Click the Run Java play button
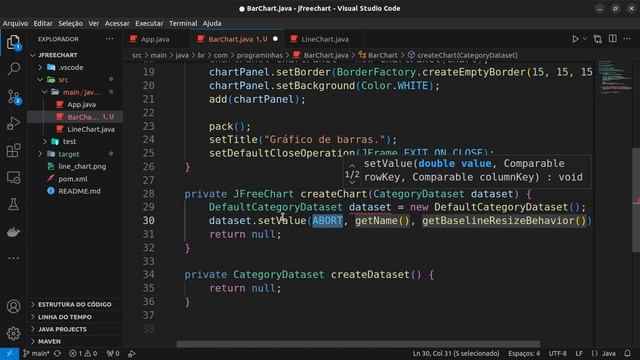Viewport: 640px width, 360px height. [x=575, y=39]
